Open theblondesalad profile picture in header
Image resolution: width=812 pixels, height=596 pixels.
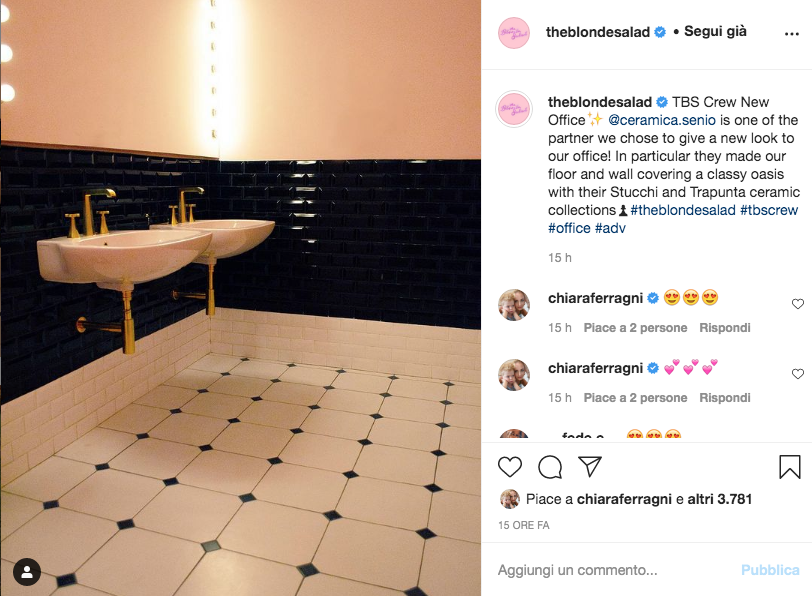click(514, 33)
